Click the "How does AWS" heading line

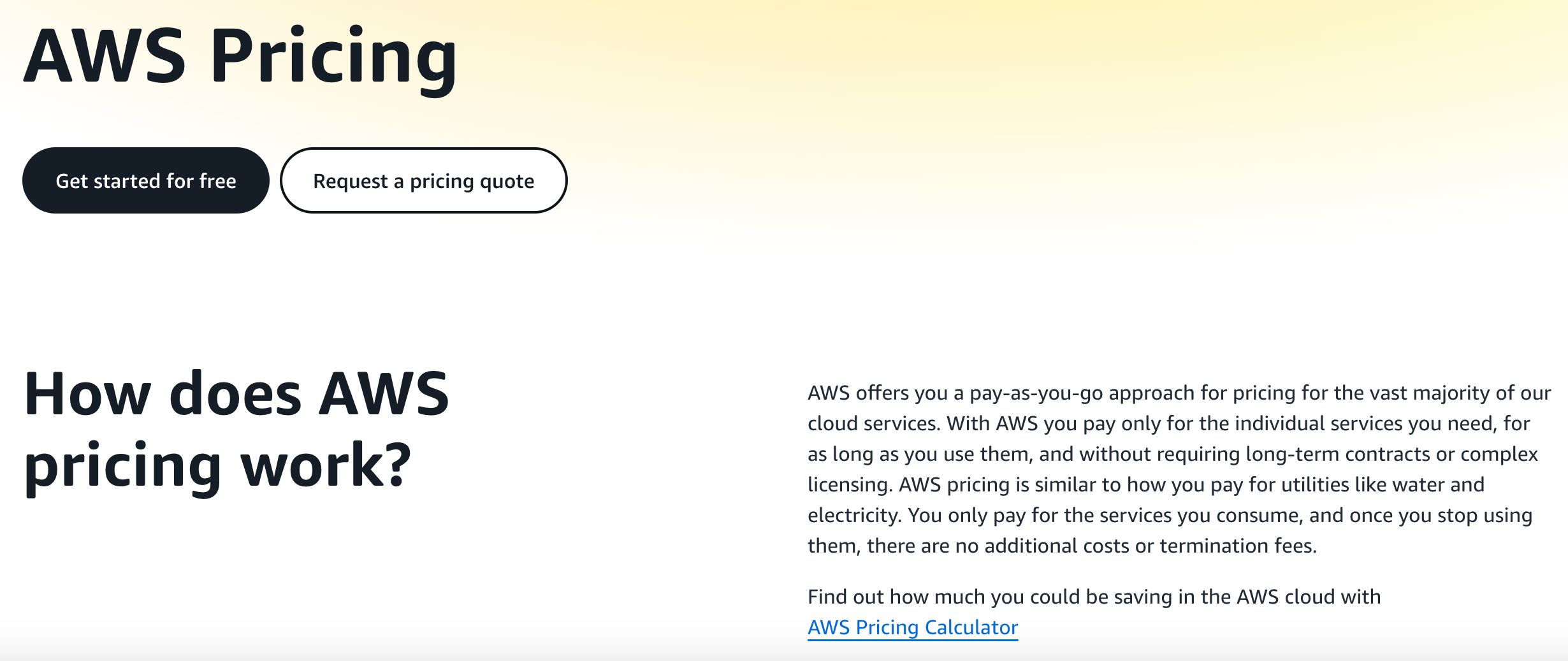(236, 395)
